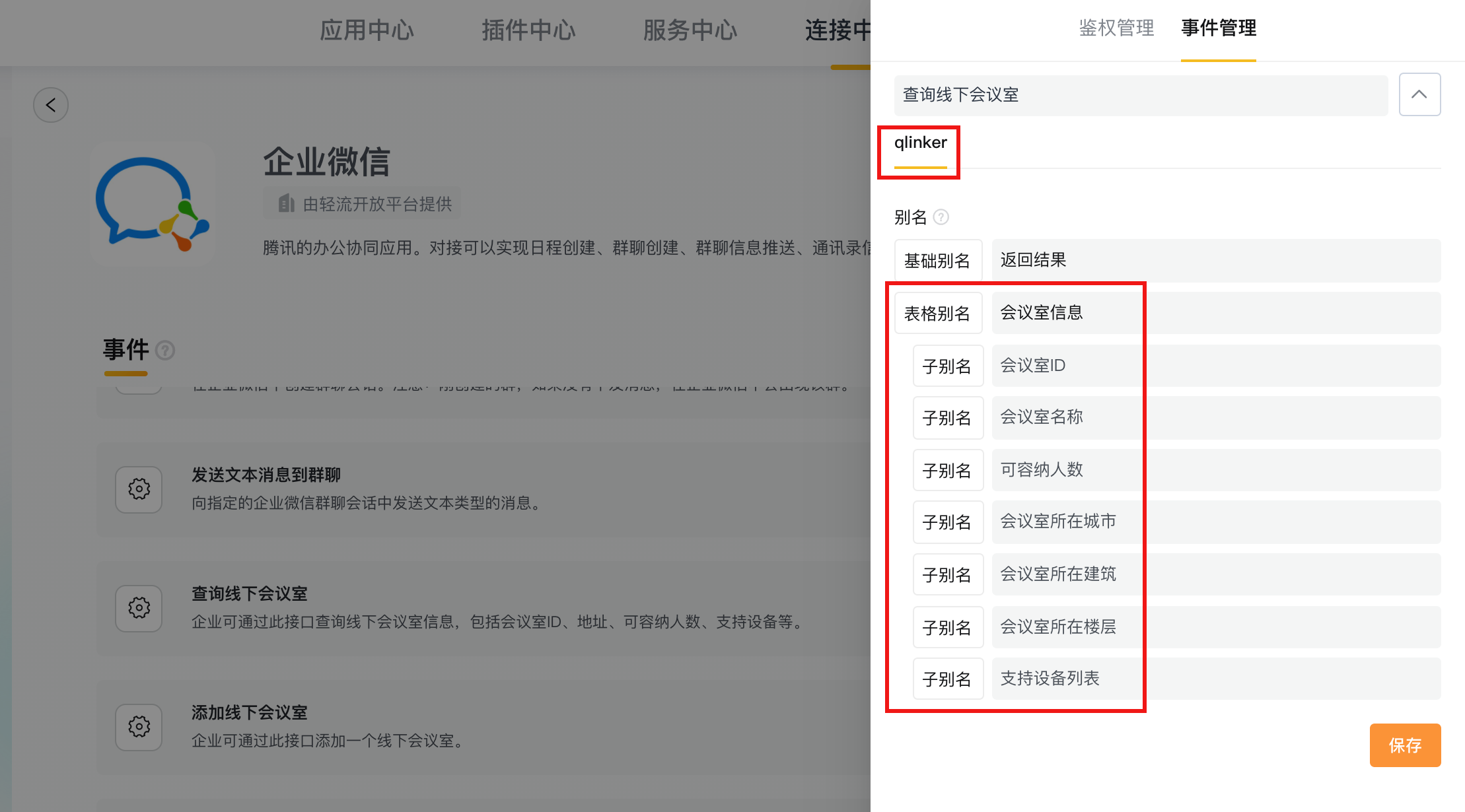Click the help icon next to 事件
1465x812 pixels.
(x=165, y=350)
